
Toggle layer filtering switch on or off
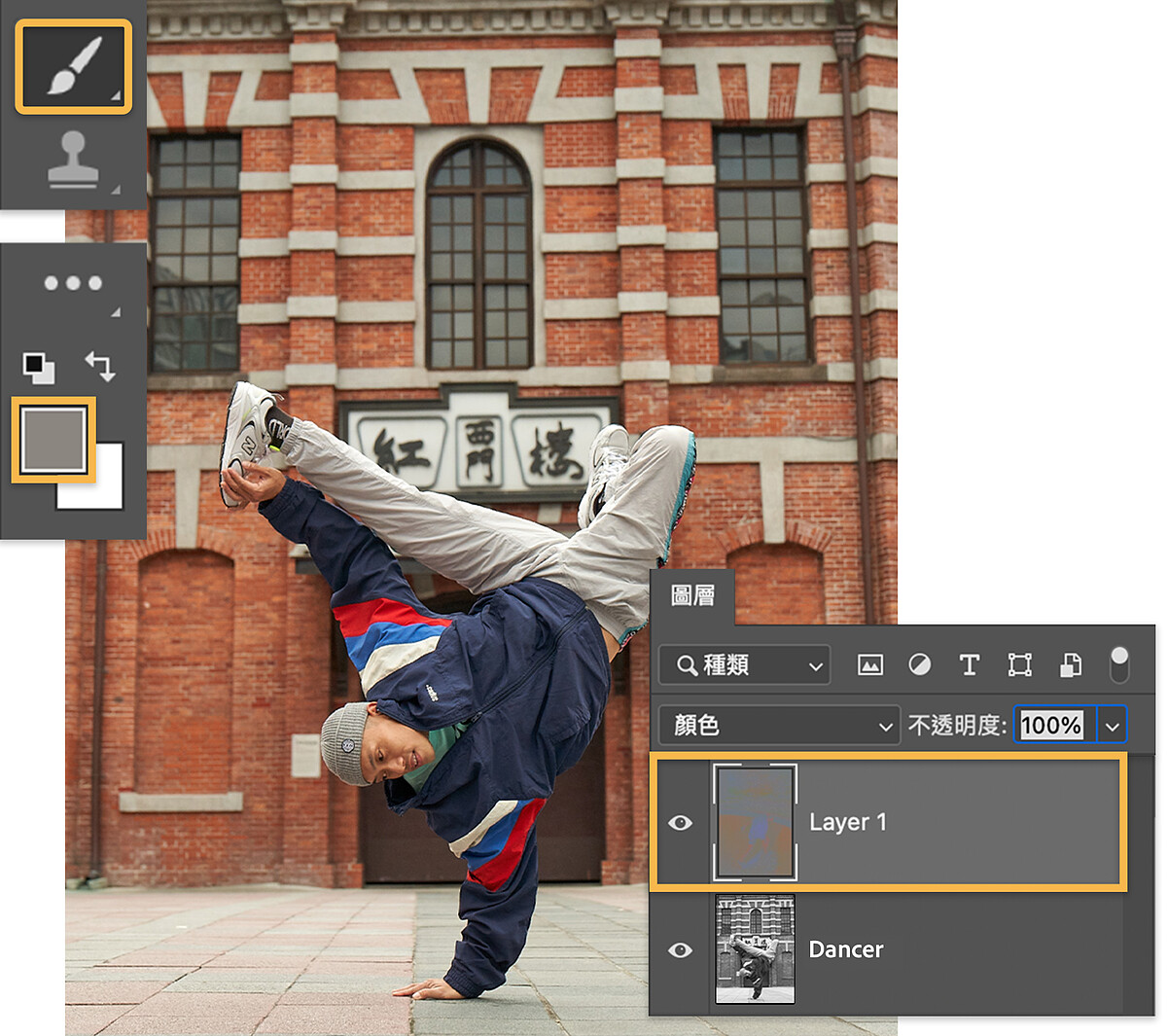tap(1119, 665)
